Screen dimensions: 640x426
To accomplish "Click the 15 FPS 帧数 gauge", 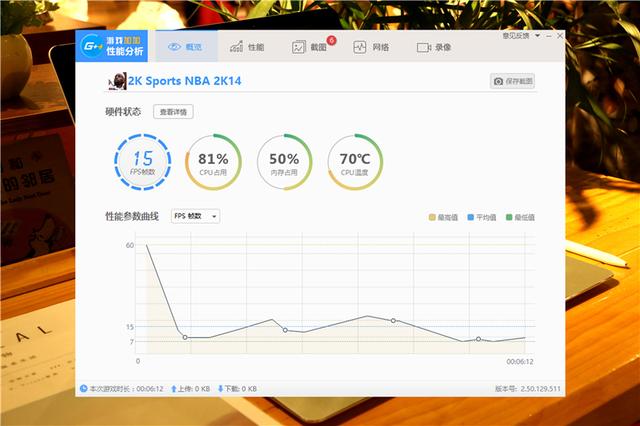I will pyautogui.click(x=142, y=162).
